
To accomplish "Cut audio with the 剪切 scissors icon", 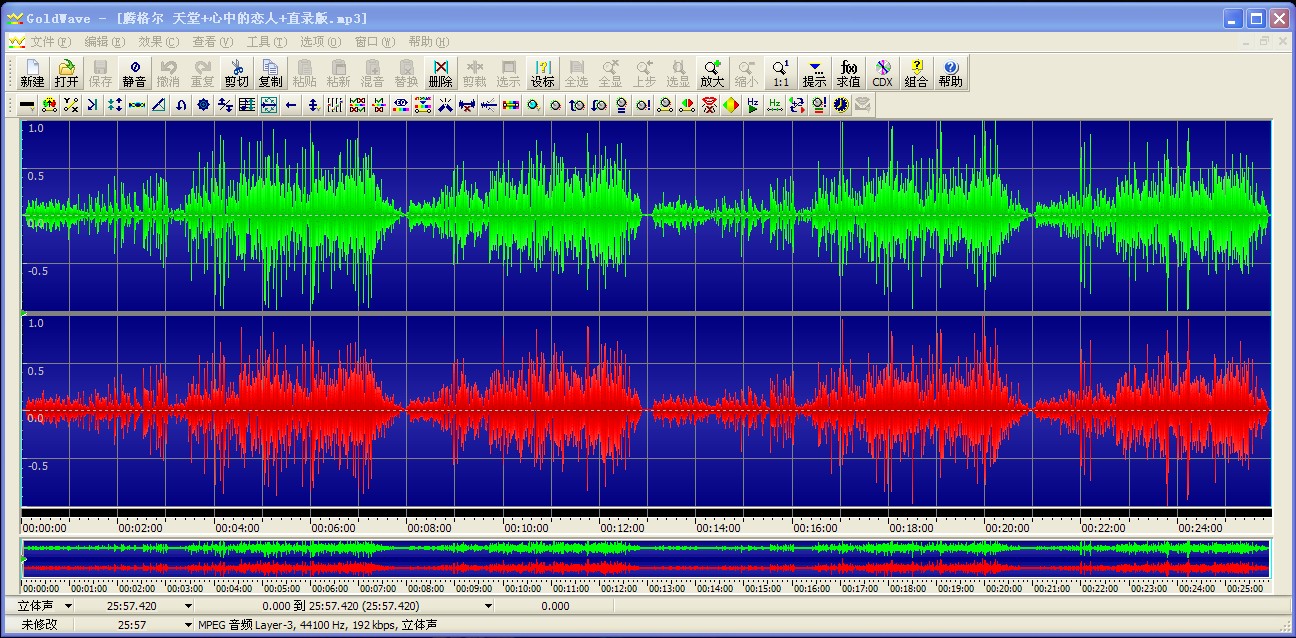I will click(236, 73).
